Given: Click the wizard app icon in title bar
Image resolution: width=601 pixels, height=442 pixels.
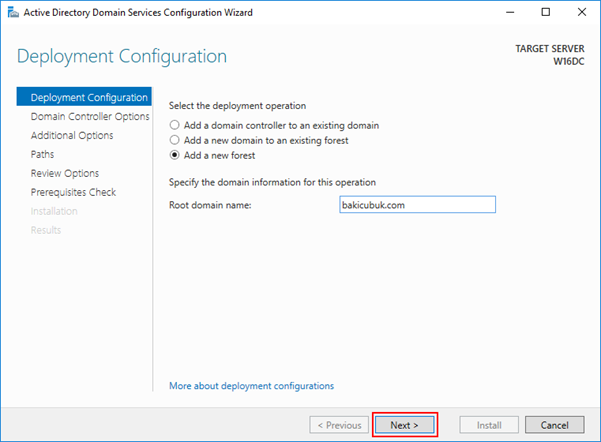Looking at the screenshot, I should (13, 13).
